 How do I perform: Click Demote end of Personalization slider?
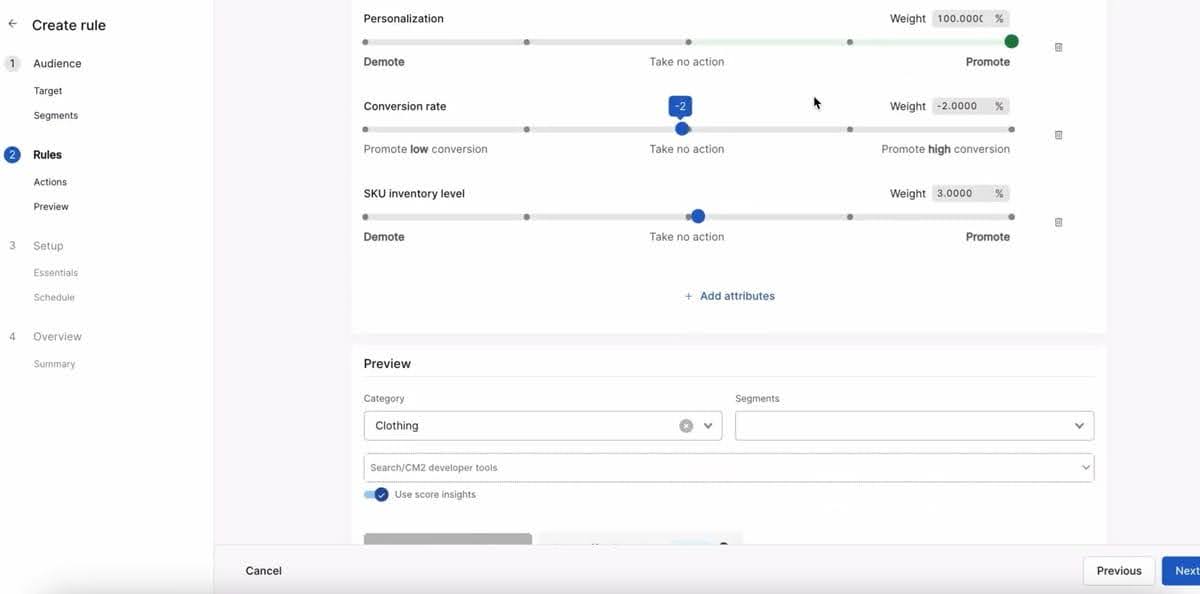[x=365, y=42]
